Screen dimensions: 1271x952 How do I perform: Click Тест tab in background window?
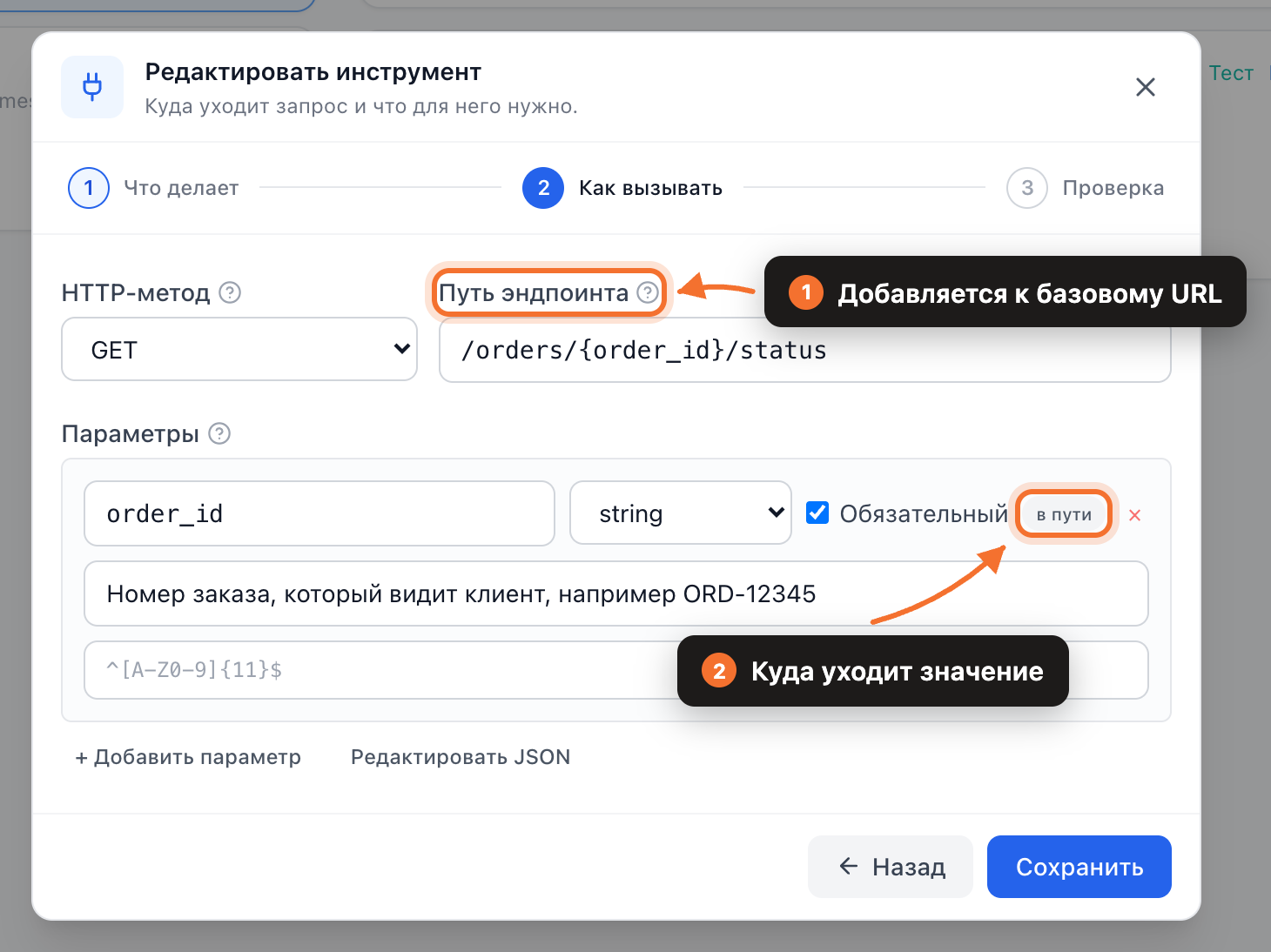pyautogui.click(x=1231, y=73)
